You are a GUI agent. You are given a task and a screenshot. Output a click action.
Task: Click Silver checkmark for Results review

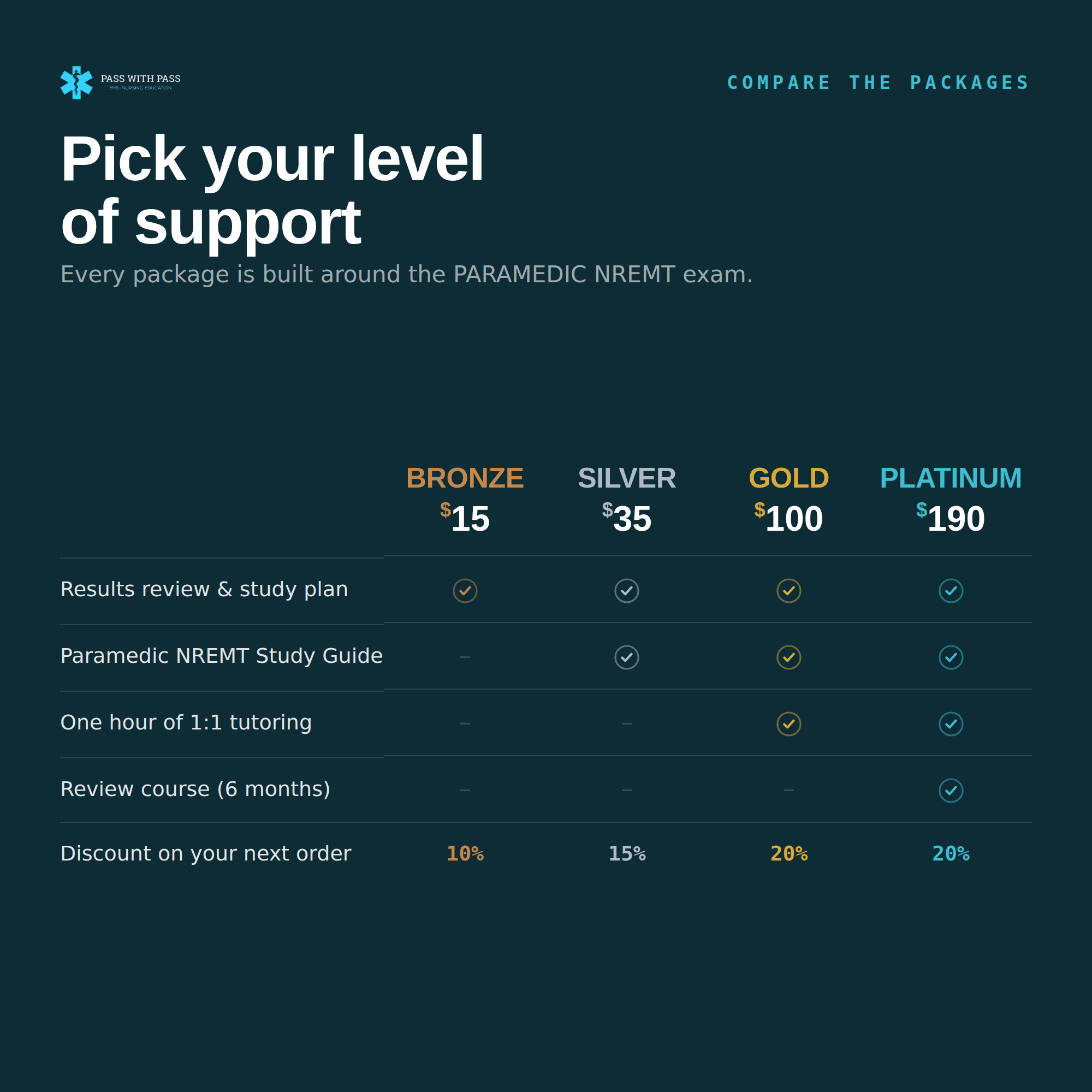627,591
